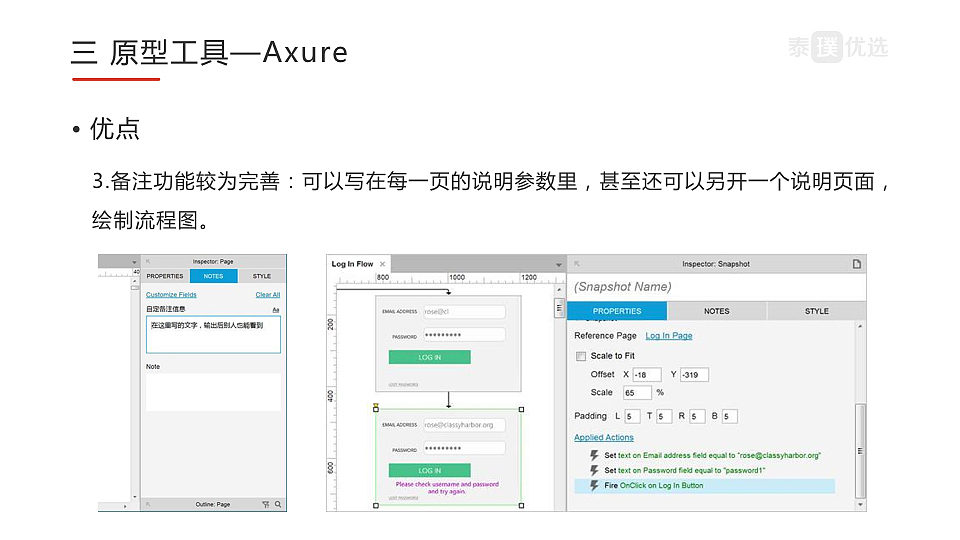Click email field showing rose@classyharbor.org
Viewport: 960px width, 540px height.
click(464, 425)
